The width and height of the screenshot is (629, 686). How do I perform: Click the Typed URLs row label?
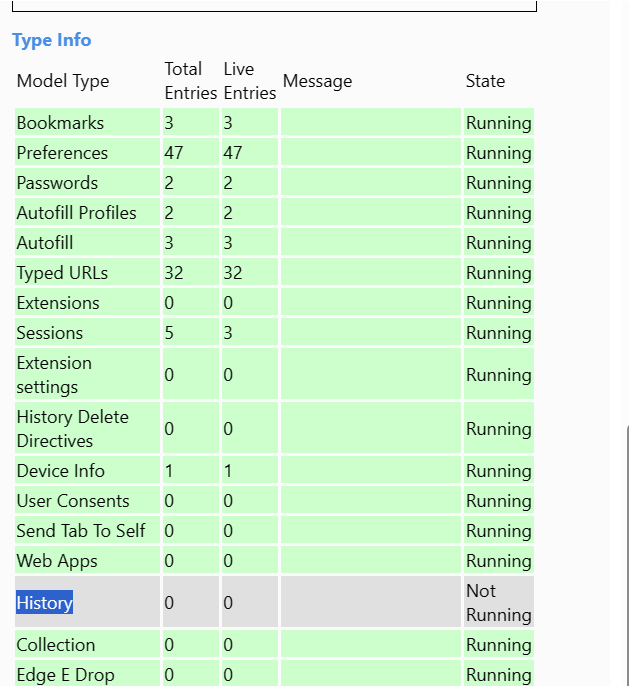(62, 273)
